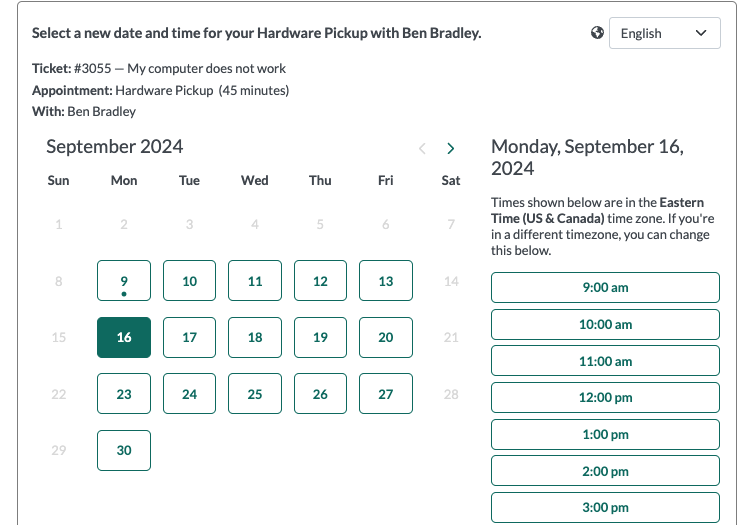
Task: Click the previous month arrow
Action: pyautogui.click(x=422, y=148)
